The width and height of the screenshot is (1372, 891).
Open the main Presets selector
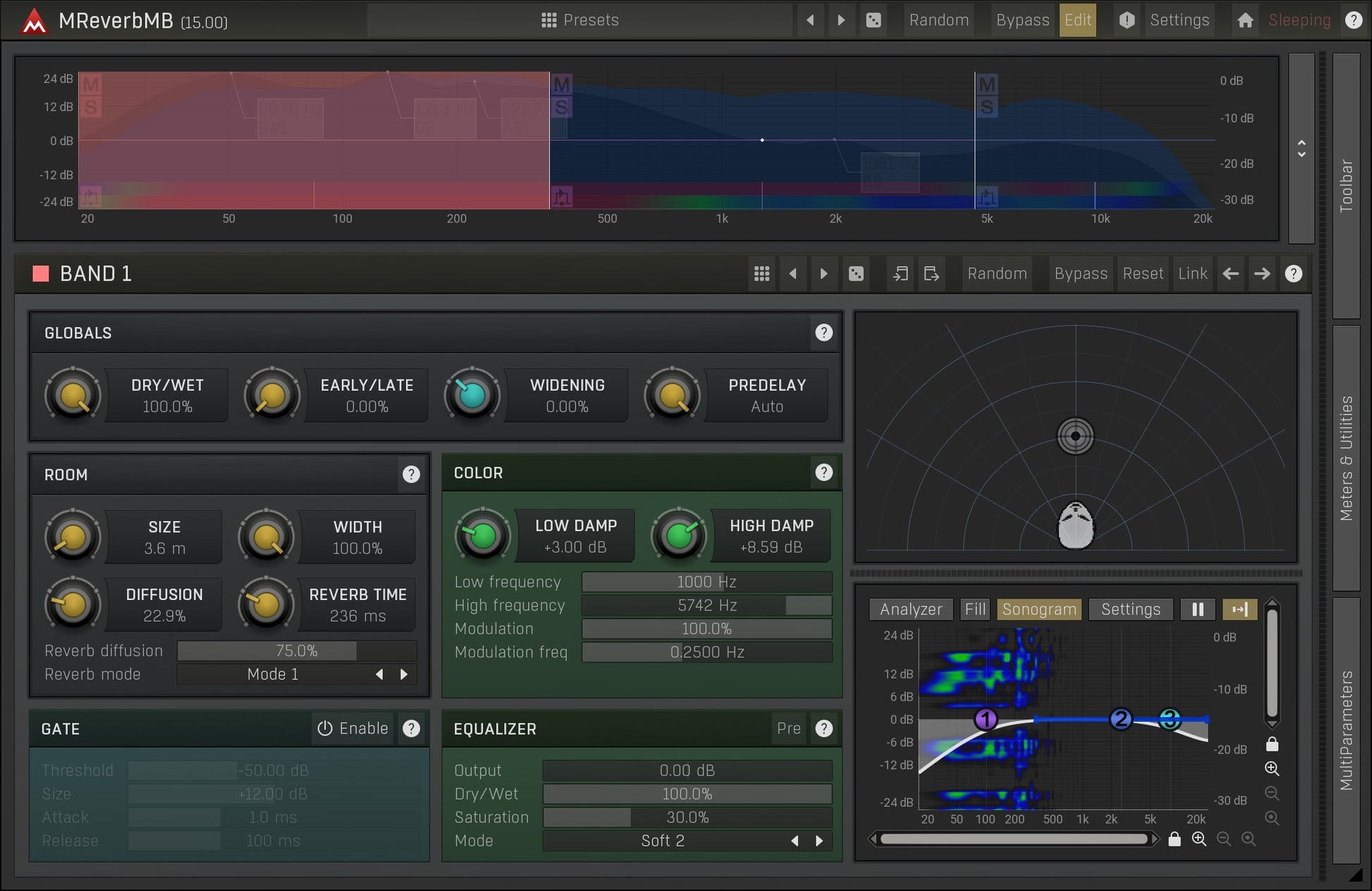pyautogui.click(x=580, y=20)
